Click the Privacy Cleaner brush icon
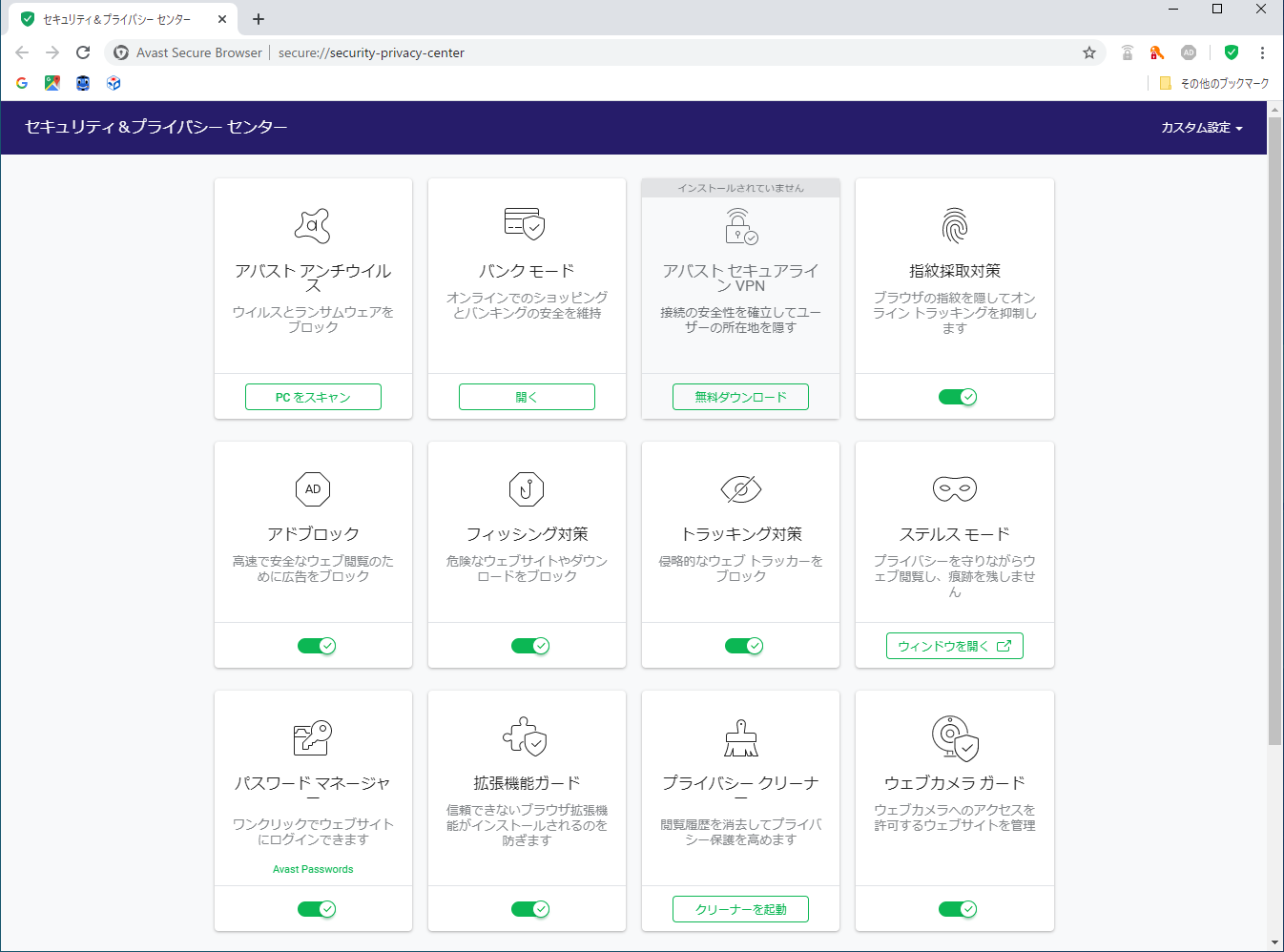 pyautogui.click(x=741, y=738)
